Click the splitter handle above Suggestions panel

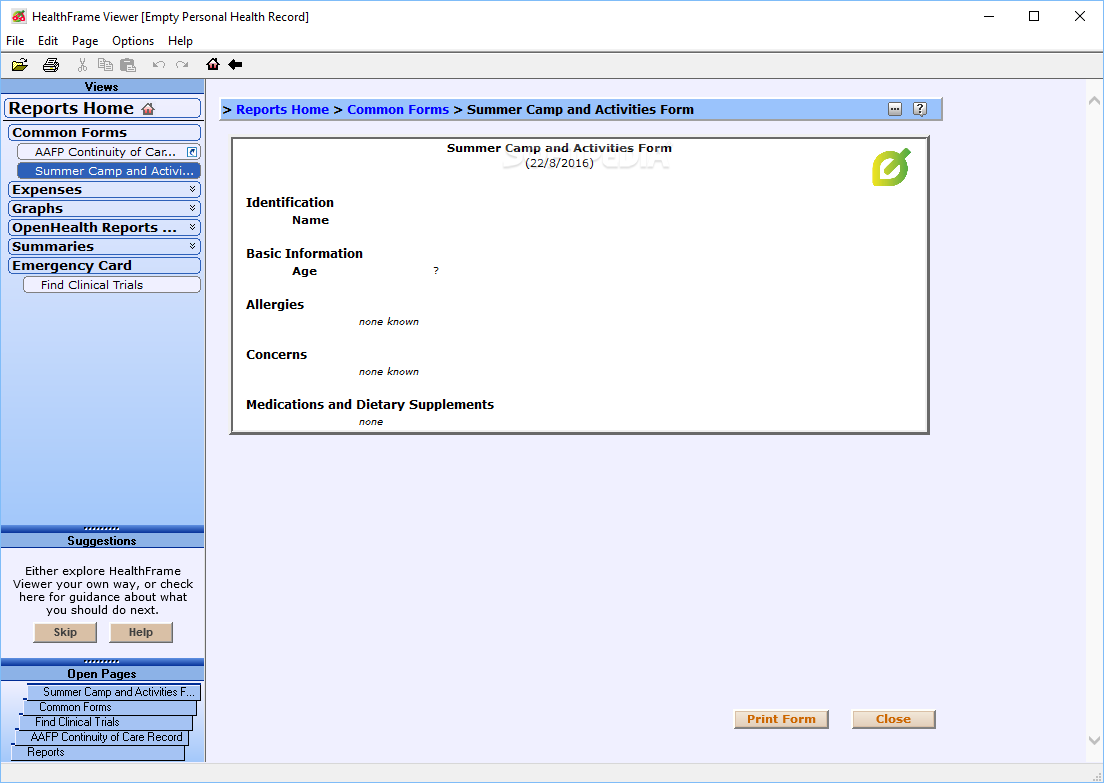coord(102,529)
